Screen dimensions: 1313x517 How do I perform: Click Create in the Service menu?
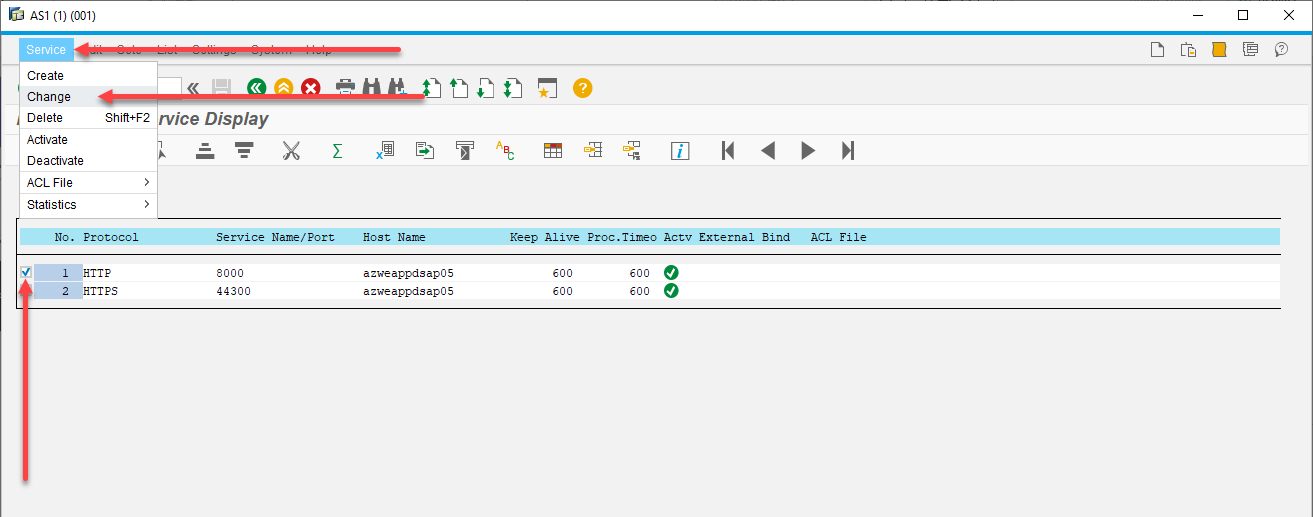click(x=45, y=76)
